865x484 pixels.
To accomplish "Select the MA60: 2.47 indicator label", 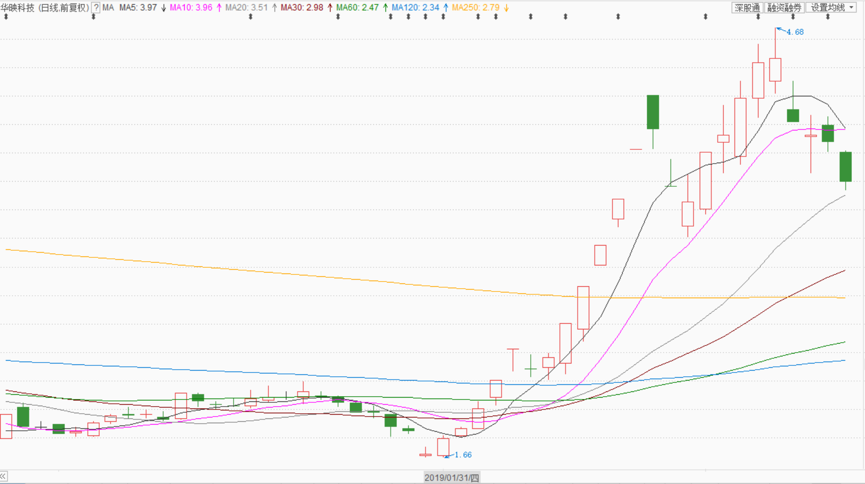I will pos(357,8).
